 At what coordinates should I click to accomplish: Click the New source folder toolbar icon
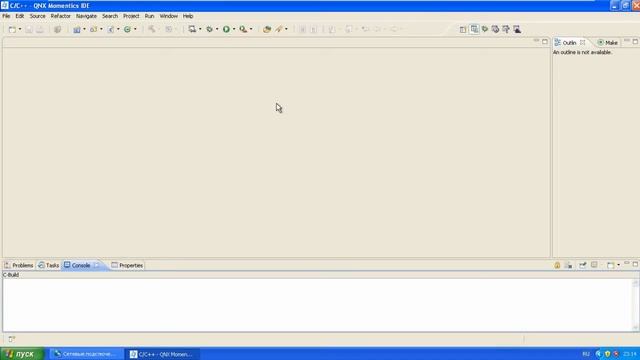(x=93, y=29)
